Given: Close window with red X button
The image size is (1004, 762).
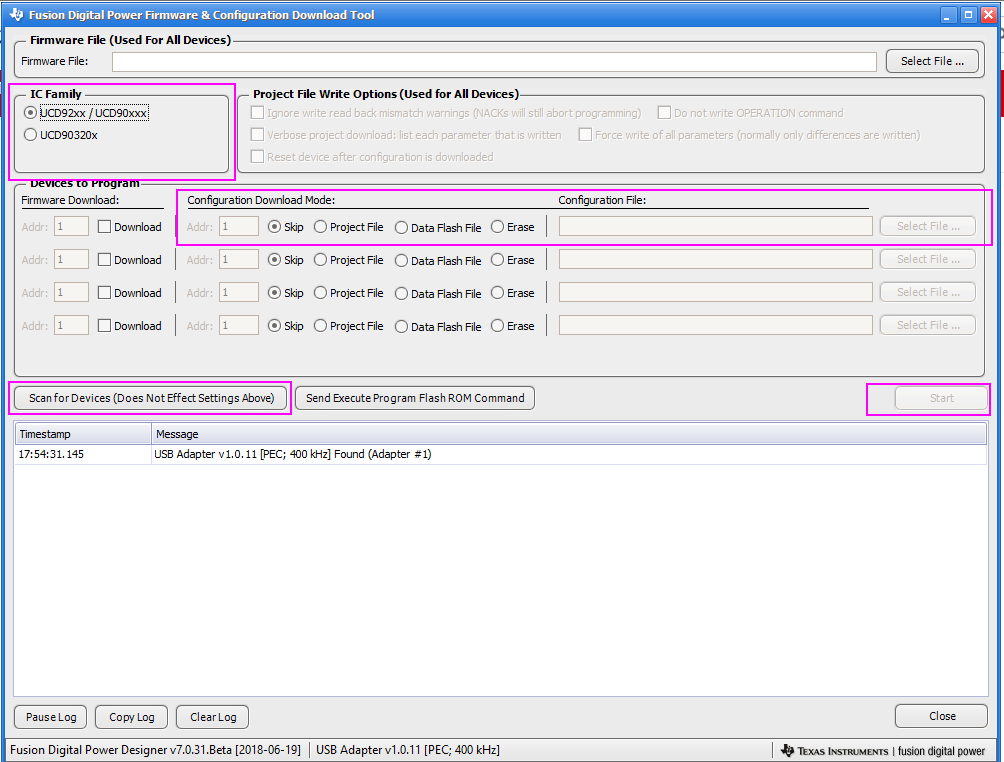Looking at the screenshot, I should [x=988, y=15].
